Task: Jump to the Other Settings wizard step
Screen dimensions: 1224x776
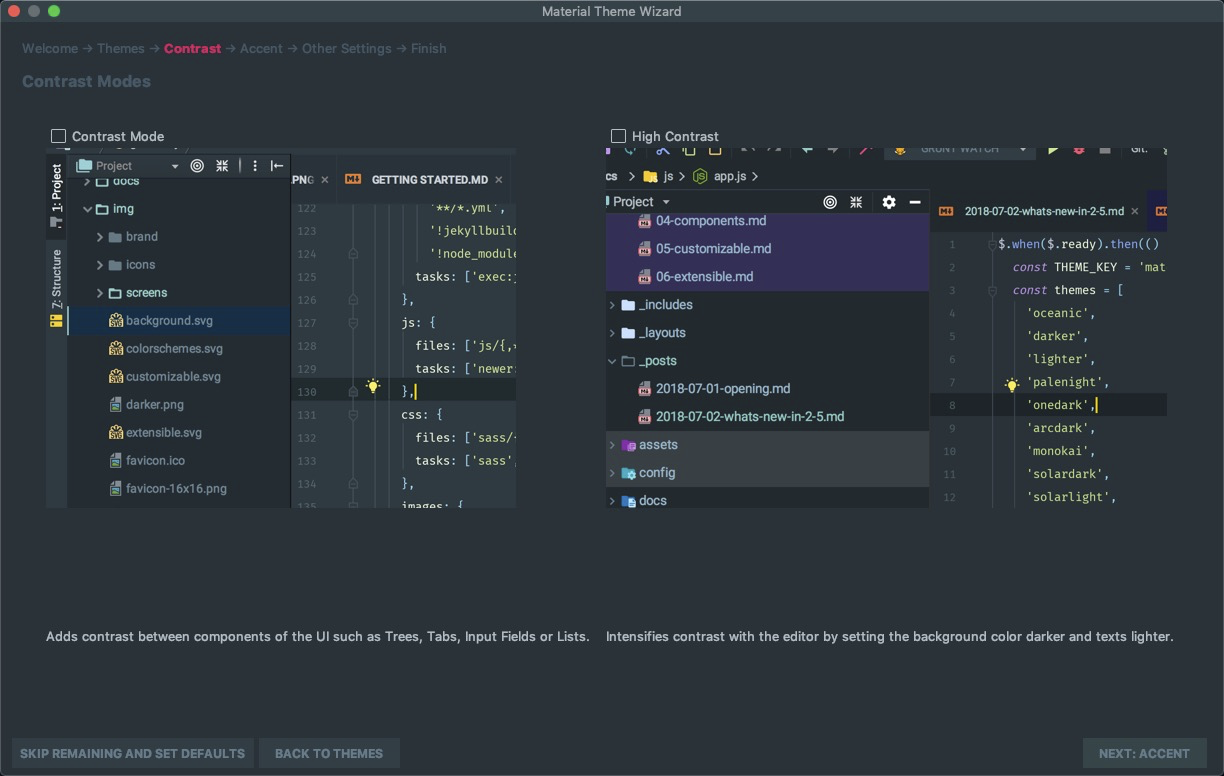Action: pos(347,48)
